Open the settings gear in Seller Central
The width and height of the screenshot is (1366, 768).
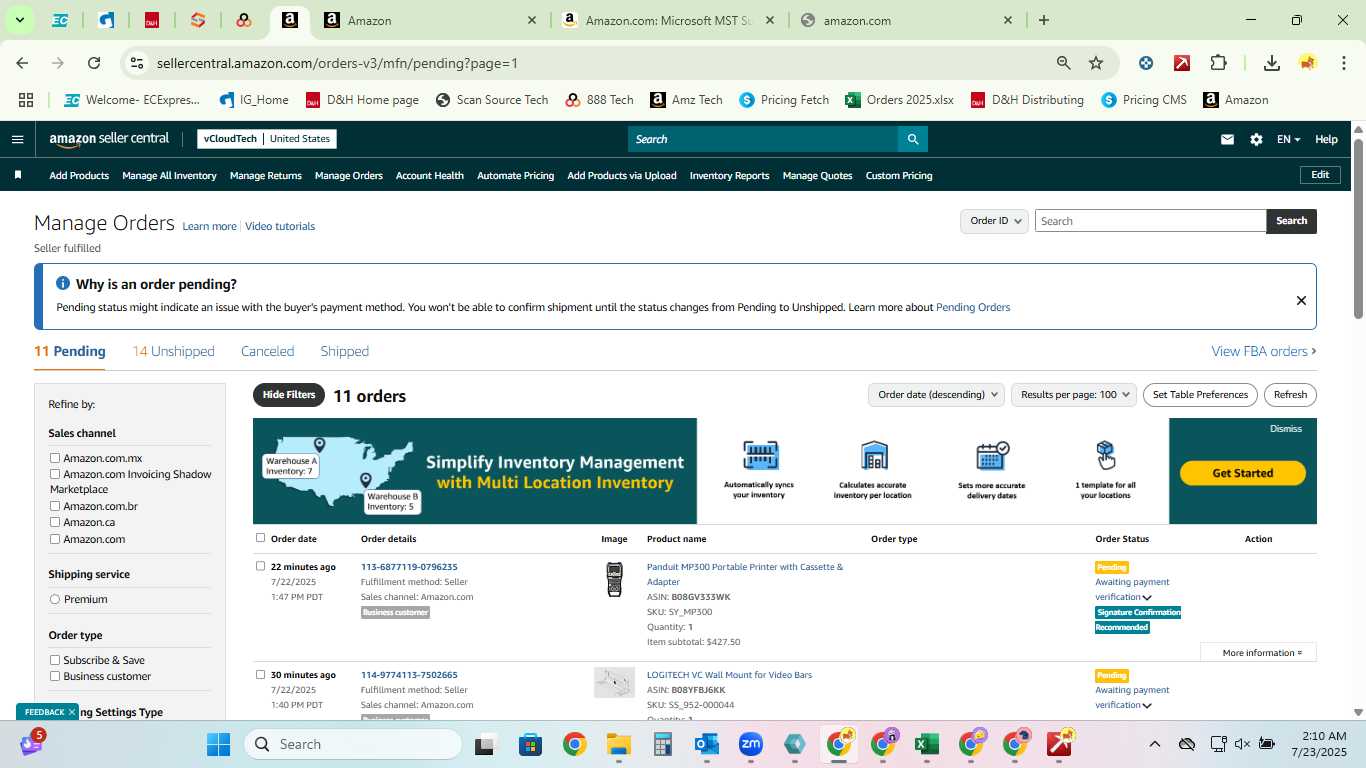tap(1256, 139)
